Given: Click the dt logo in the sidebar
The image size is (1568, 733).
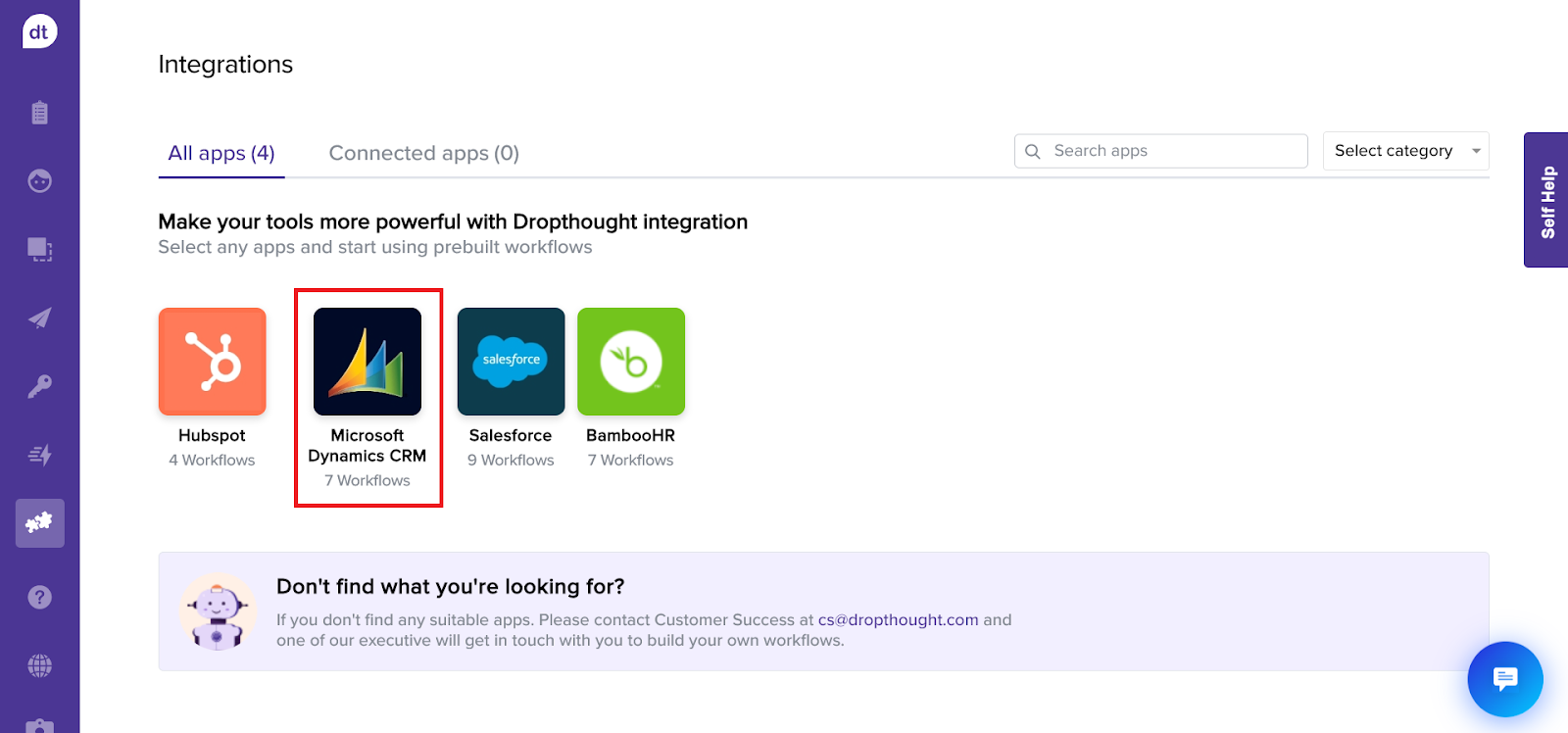Looking at the screenshot, I should click(x=39, y=31).
